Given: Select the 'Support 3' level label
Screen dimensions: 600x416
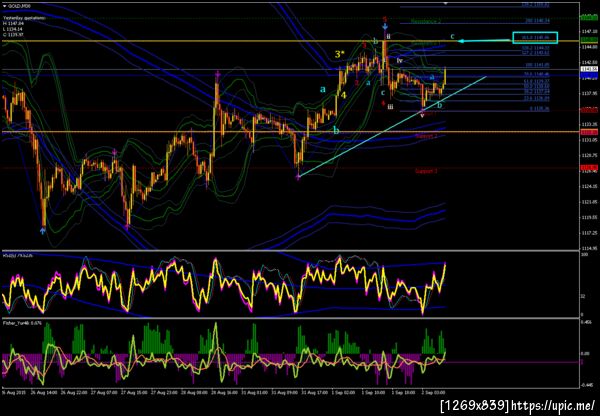Looking at the screenshot, I should pos(426,171).
